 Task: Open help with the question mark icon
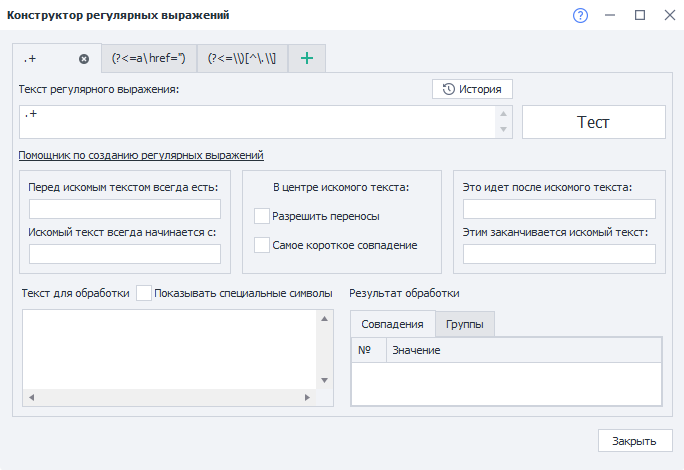pyautogui.click(x=581, y=16)
